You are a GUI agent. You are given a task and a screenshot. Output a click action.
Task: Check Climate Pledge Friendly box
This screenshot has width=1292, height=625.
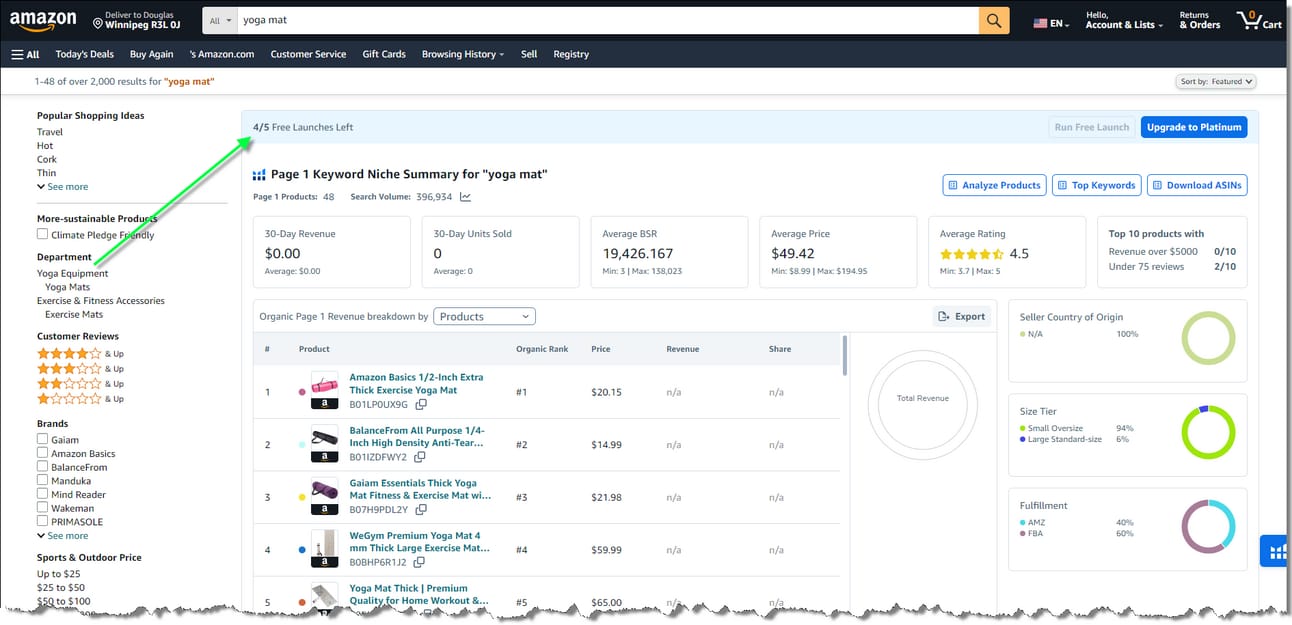[42, 234]
